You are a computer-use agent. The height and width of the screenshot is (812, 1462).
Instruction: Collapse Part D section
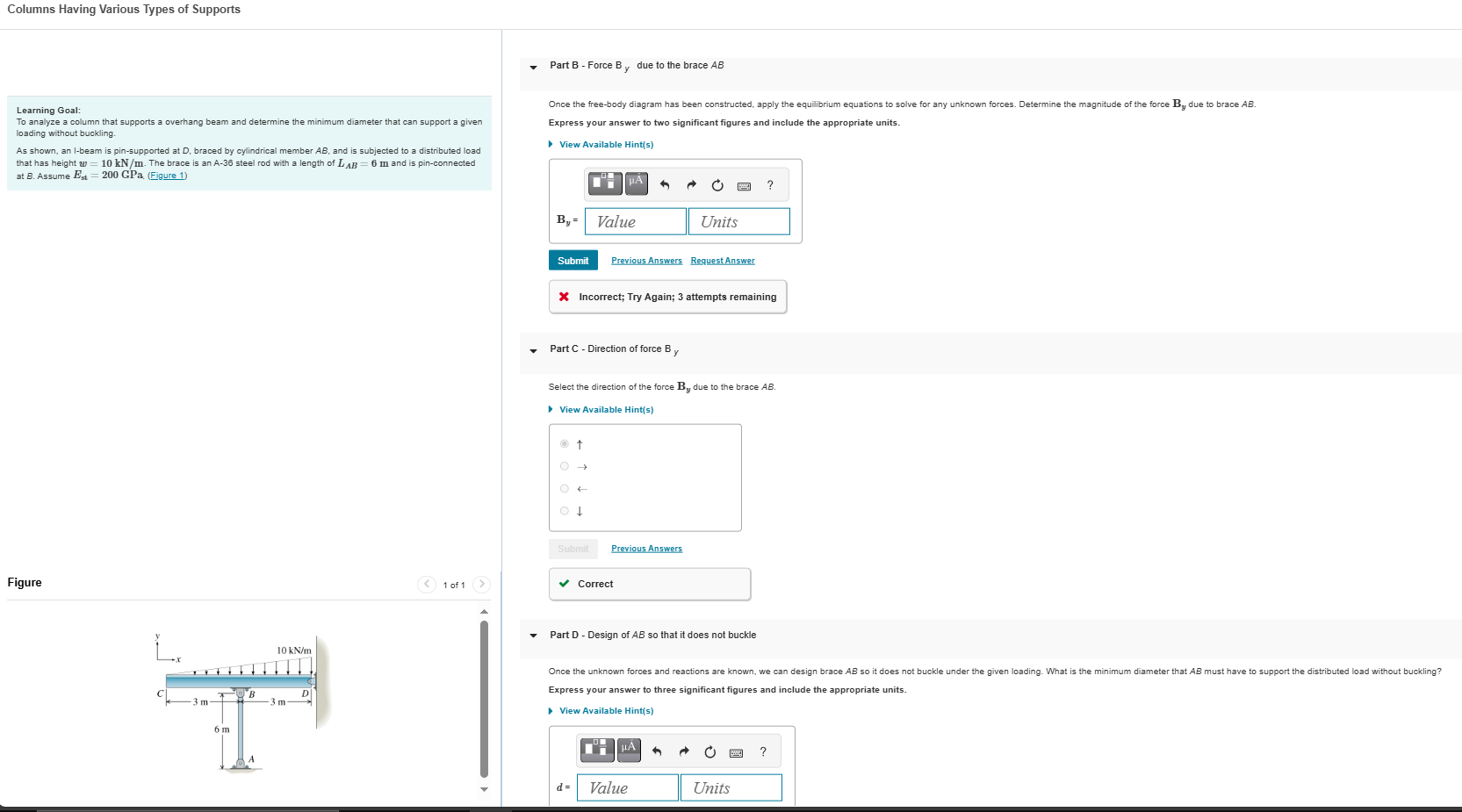click(533, 636)
